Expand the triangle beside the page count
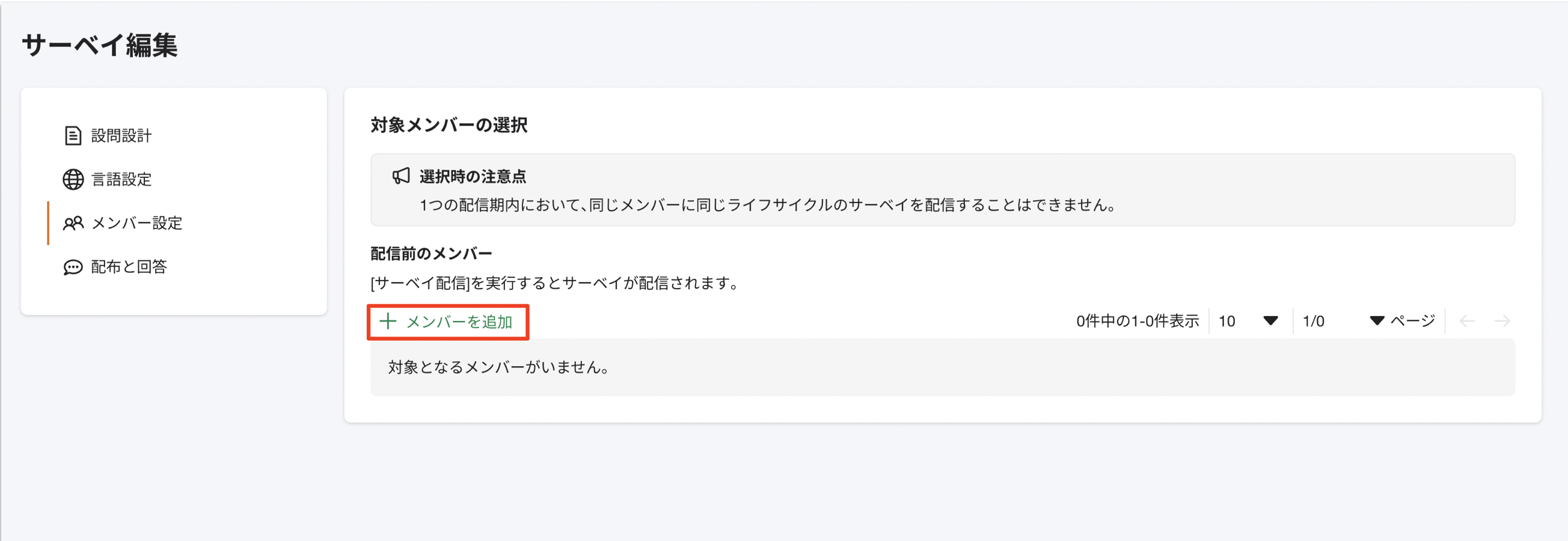The width and height of the screenshot is (1568, 541). 1376,321
